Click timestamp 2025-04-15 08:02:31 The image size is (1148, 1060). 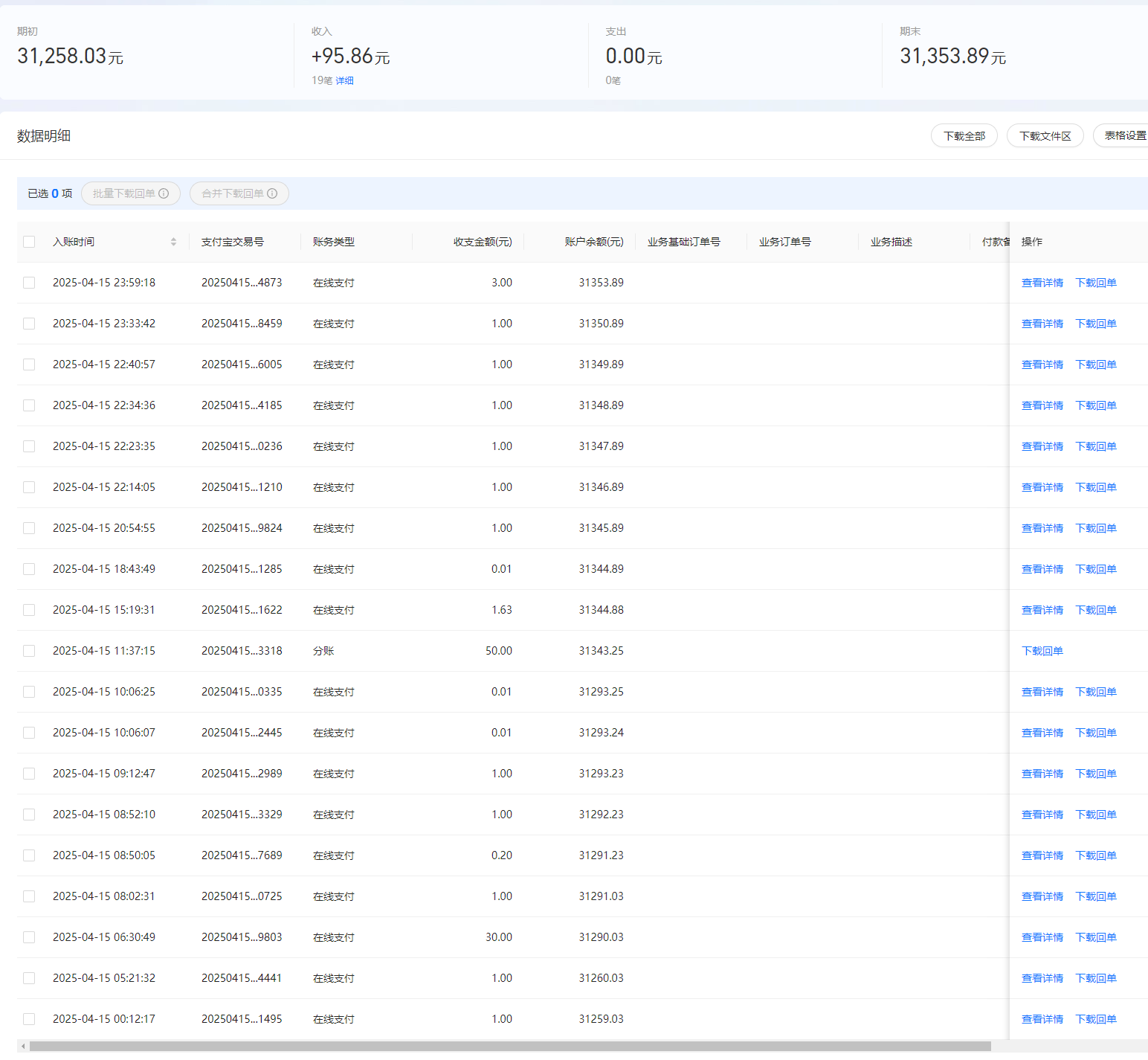click(104, 896)
